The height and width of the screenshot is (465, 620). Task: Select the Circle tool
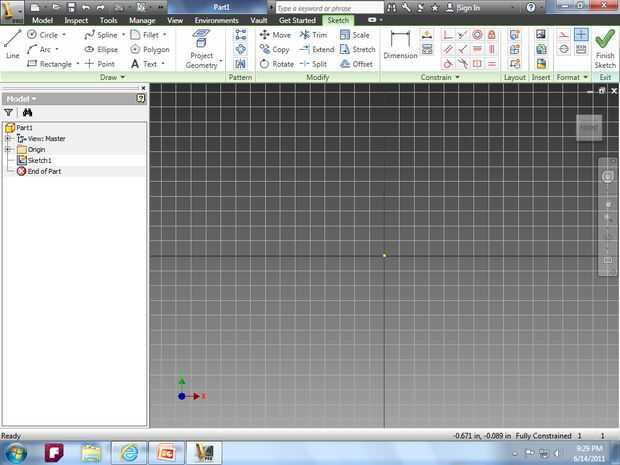pyautogui.click(x=43, y=35)
